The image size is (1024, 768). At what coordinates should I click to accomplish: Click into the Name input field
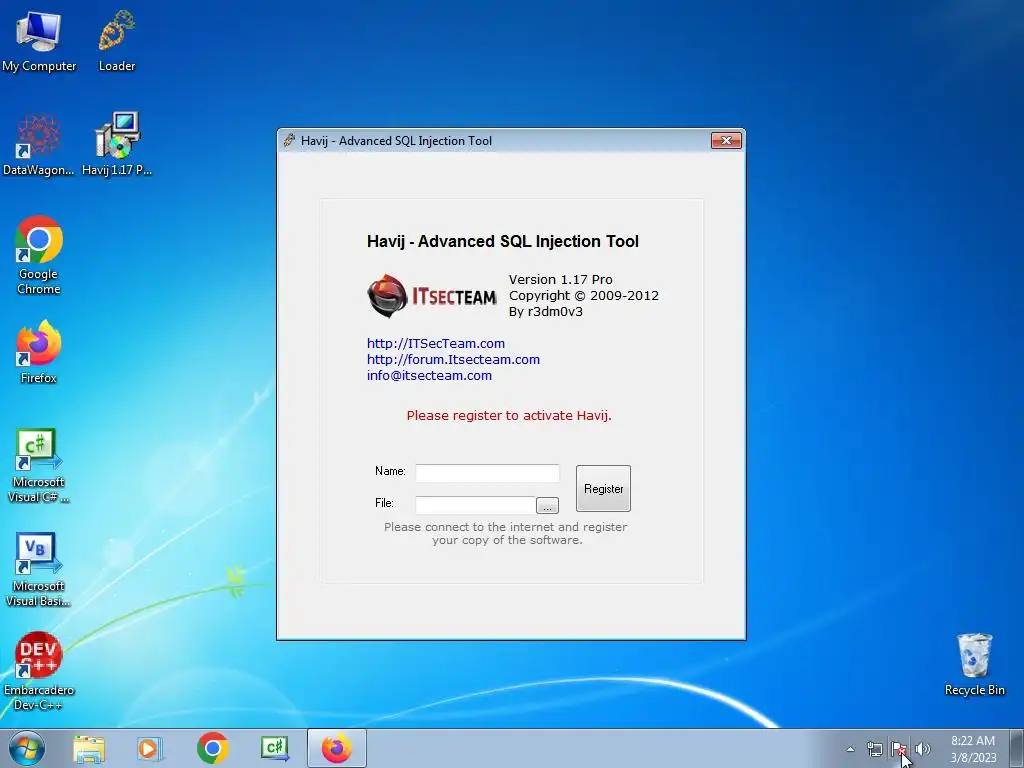[x=487, y=473]
